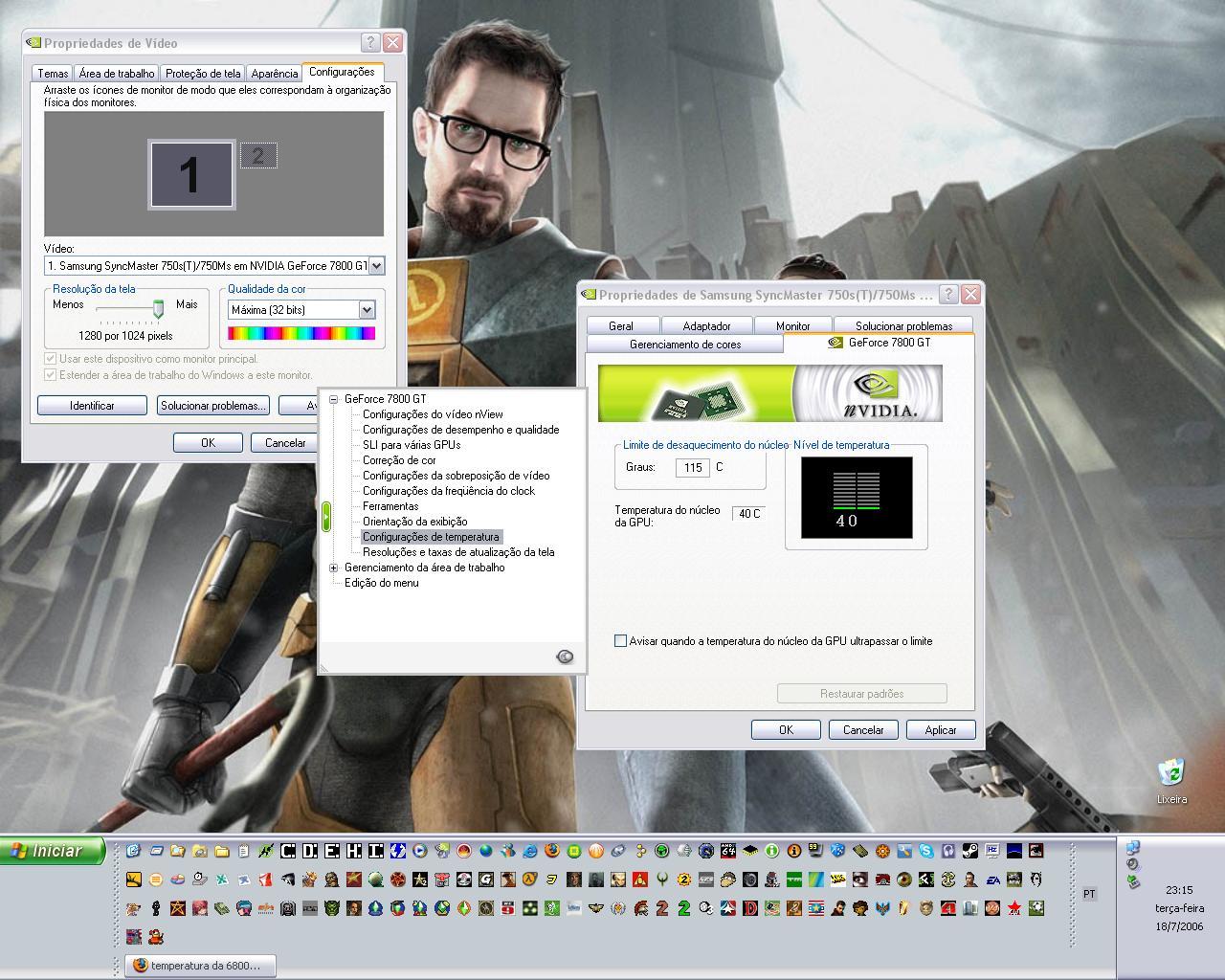The image size is (1225, 980).
Task: Select Correção de cor item
Action: (x=399, y=460)
